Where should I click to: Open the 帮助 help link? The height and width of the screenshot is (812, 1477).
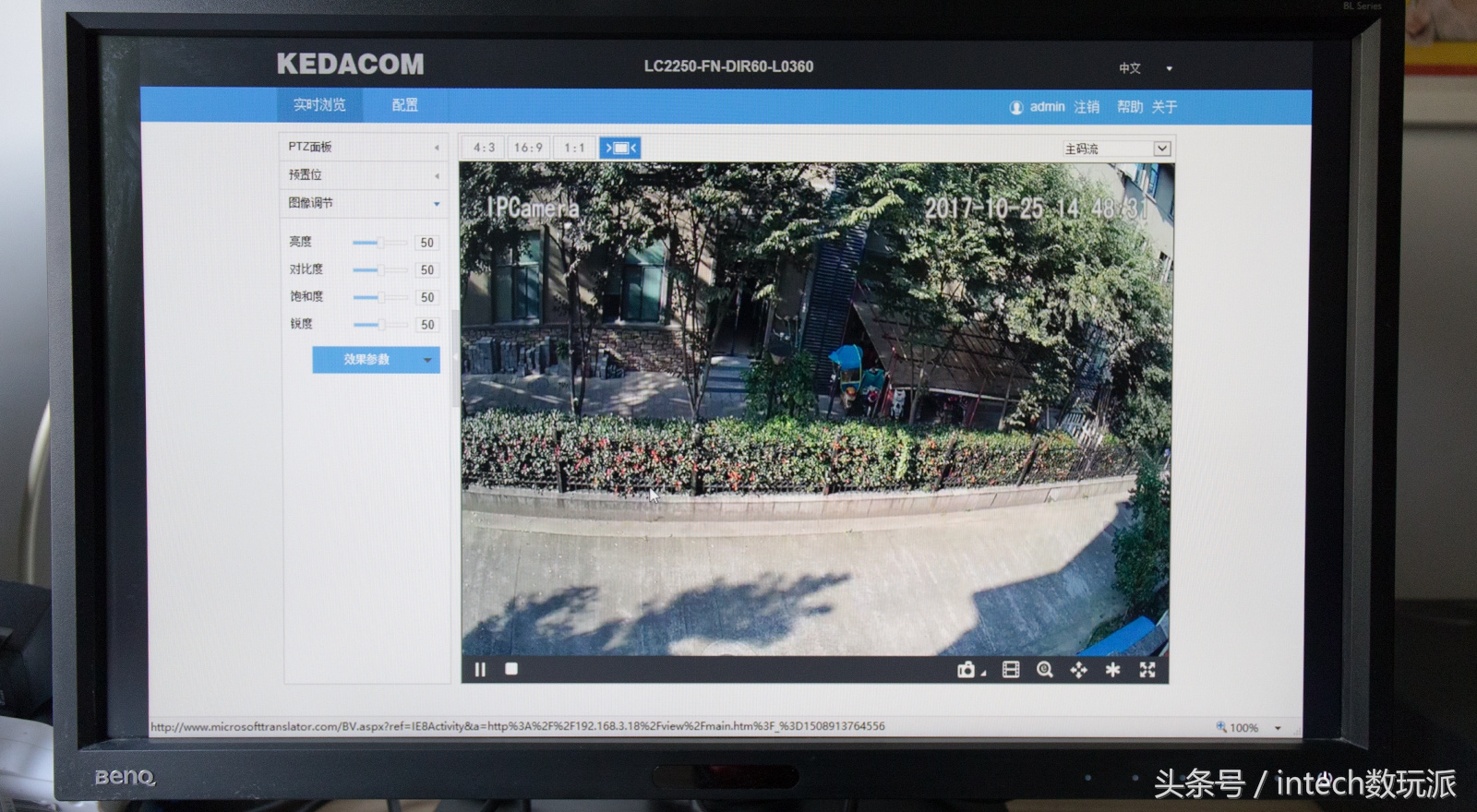1129,107
